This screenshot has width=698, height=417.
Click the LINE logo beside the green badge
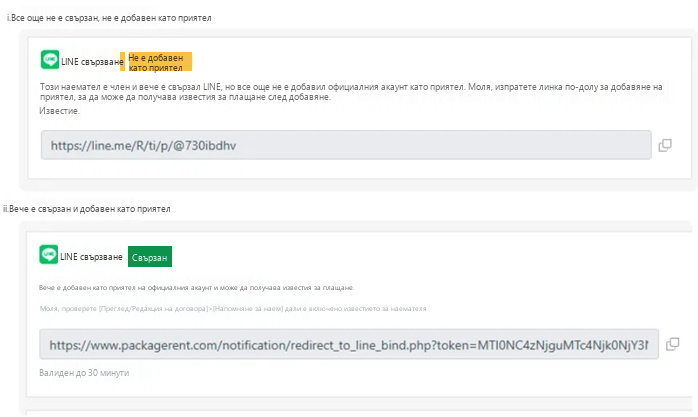49,255
